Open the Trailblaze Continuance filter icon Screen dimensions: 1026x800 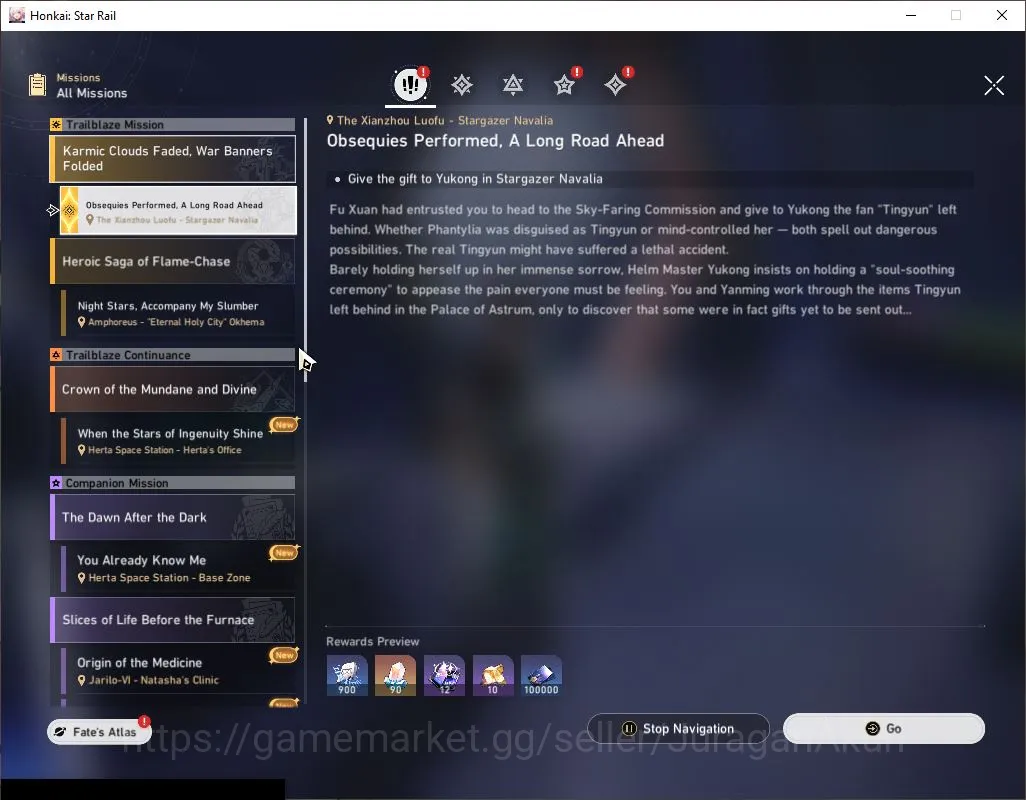tap(513, 84)
